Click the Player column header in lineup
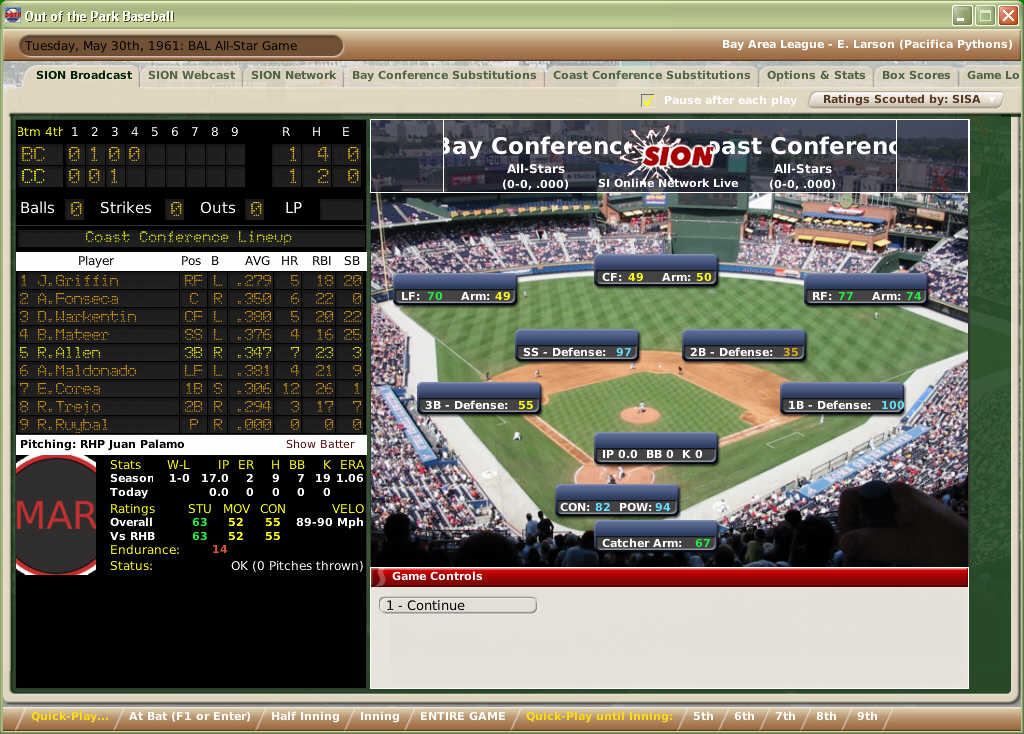The image size is (1024, 734). click(96, 261)
